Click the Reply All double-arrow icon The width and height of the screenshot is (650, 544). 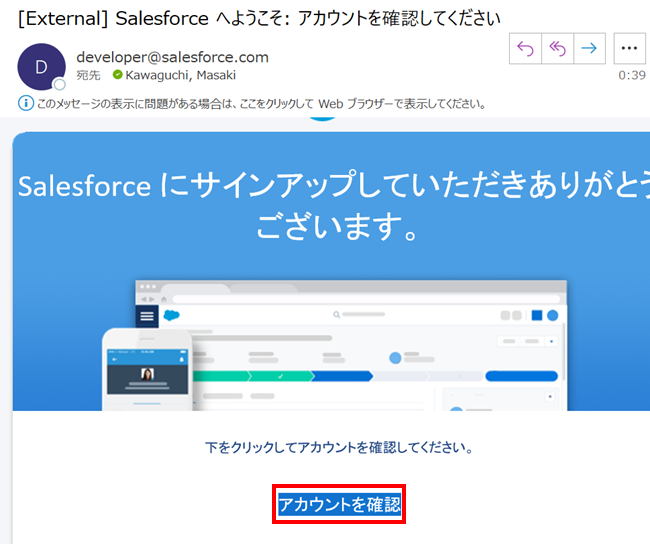(557, 48)
